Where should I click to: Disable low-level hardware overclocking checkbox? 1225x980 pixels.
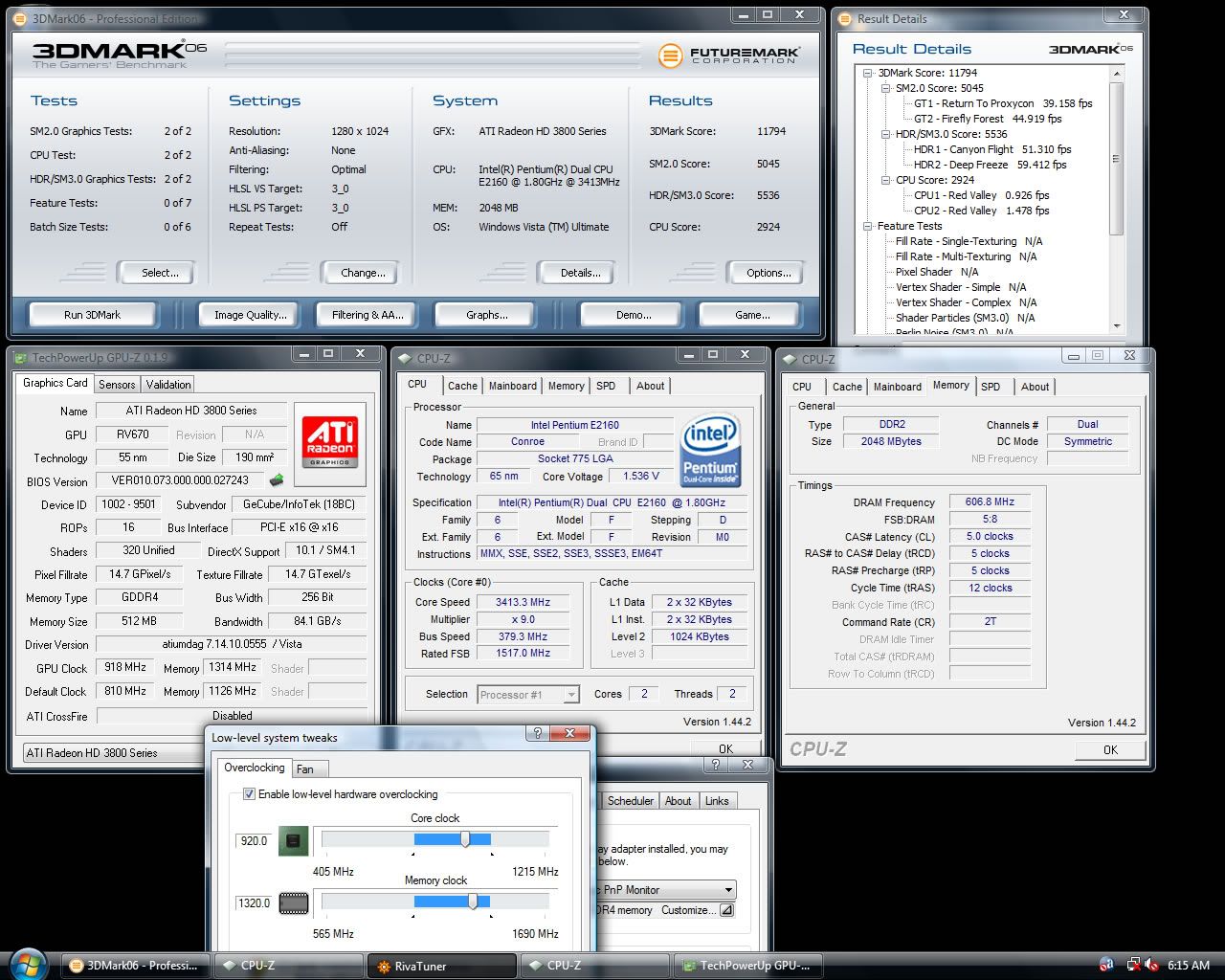coord(250,794)
